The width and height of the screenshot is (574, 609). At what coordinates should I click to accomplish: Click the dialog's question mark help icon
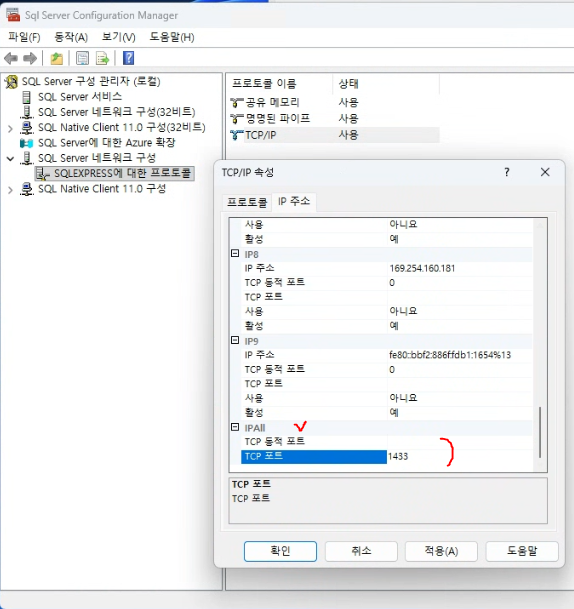click(x=506, y=172)
